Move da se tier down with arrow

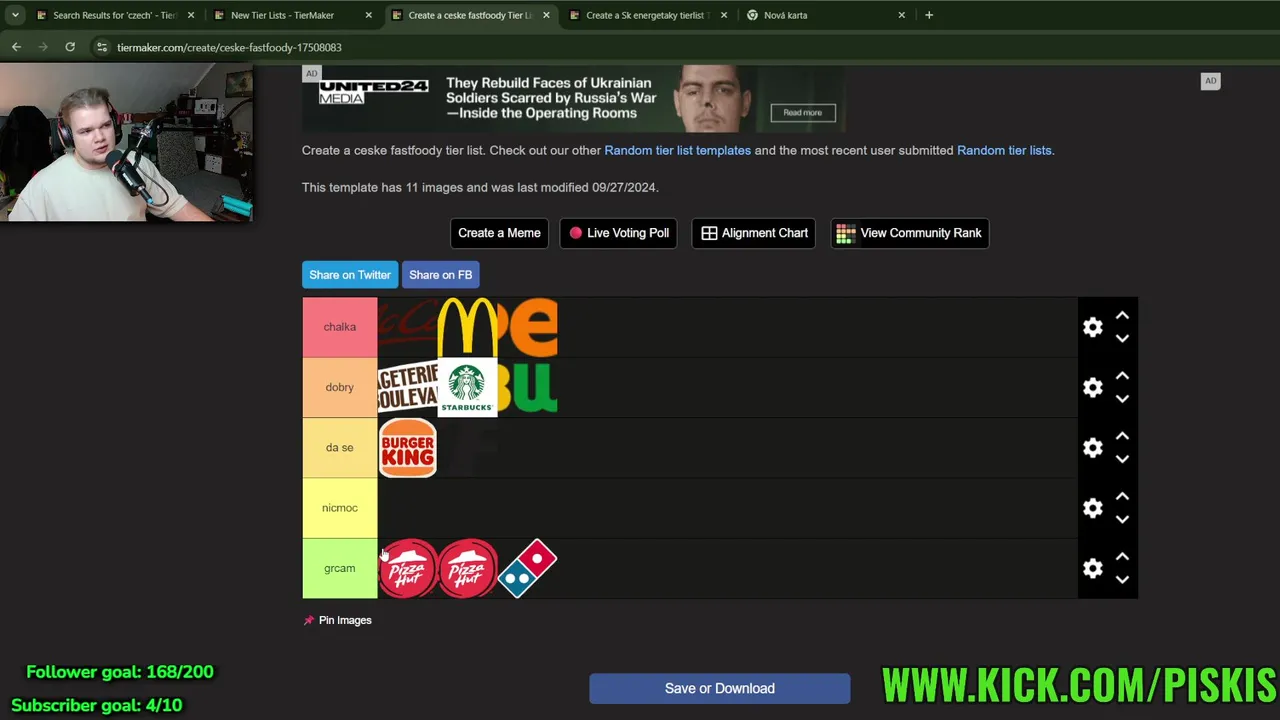[1122, 459]
